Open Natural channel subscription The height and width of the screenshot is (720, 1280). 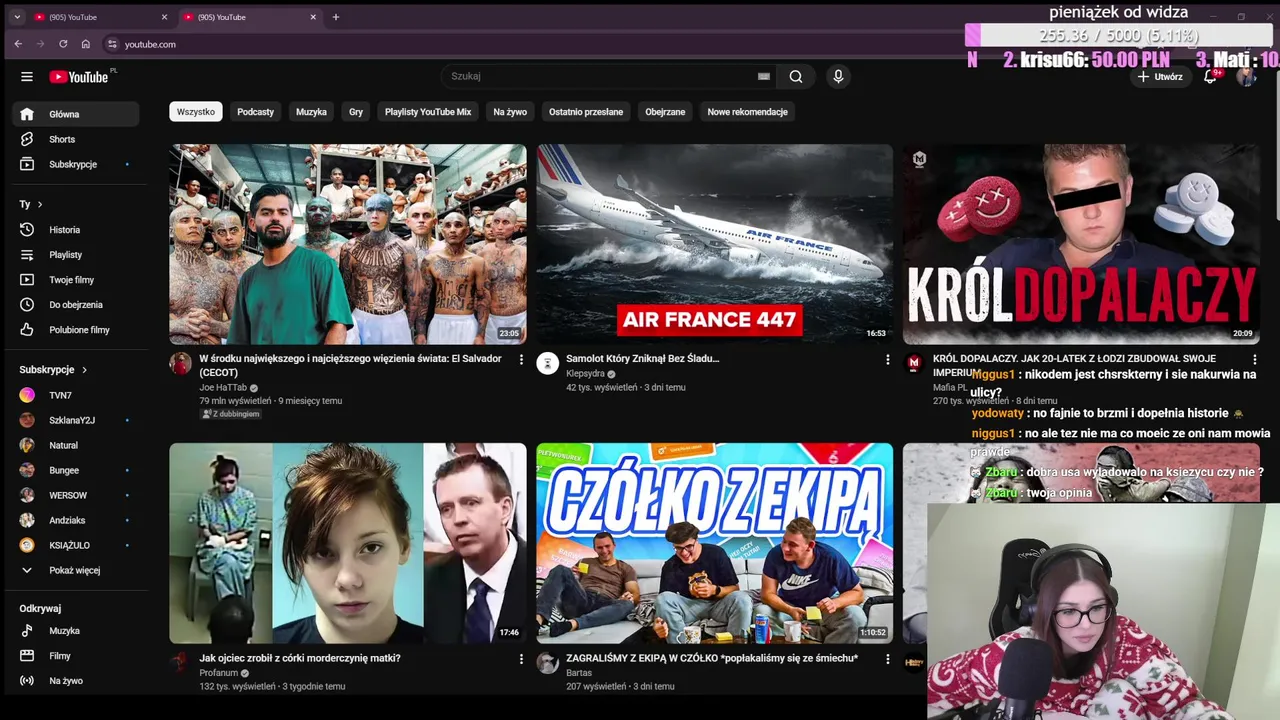tap(76, 445)
